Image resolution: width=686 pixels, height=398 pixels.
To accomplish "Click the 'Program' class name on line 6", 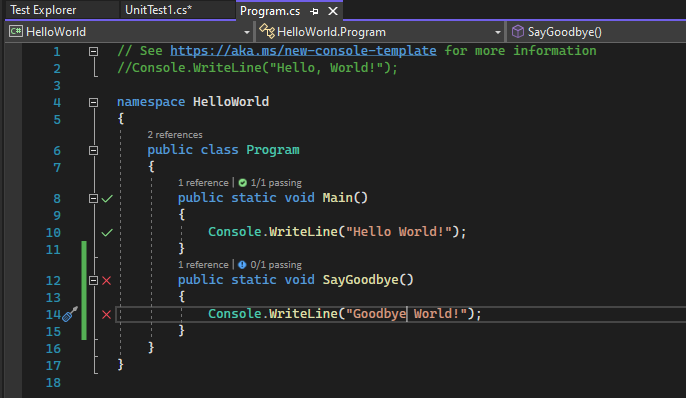I will tap(273, 150).
